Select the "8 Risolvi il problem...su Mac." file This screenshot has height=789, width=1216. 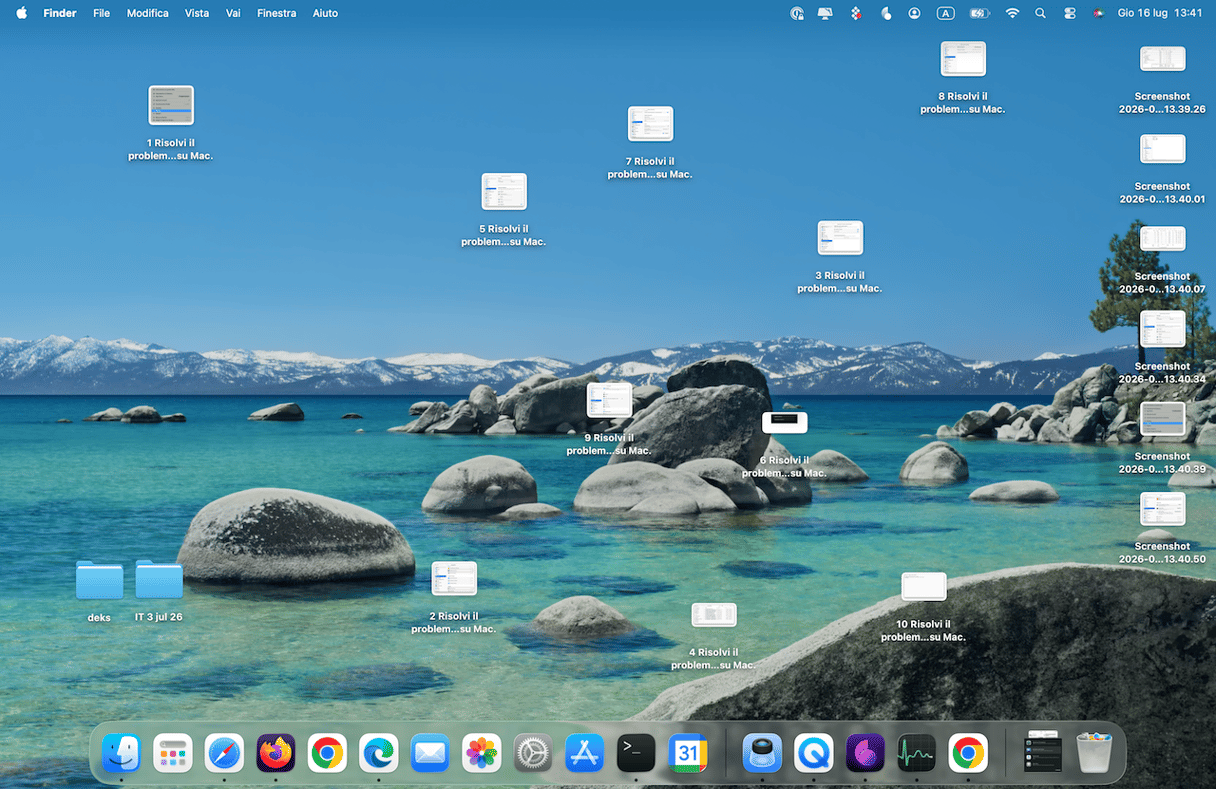click(x=963, y=59)
